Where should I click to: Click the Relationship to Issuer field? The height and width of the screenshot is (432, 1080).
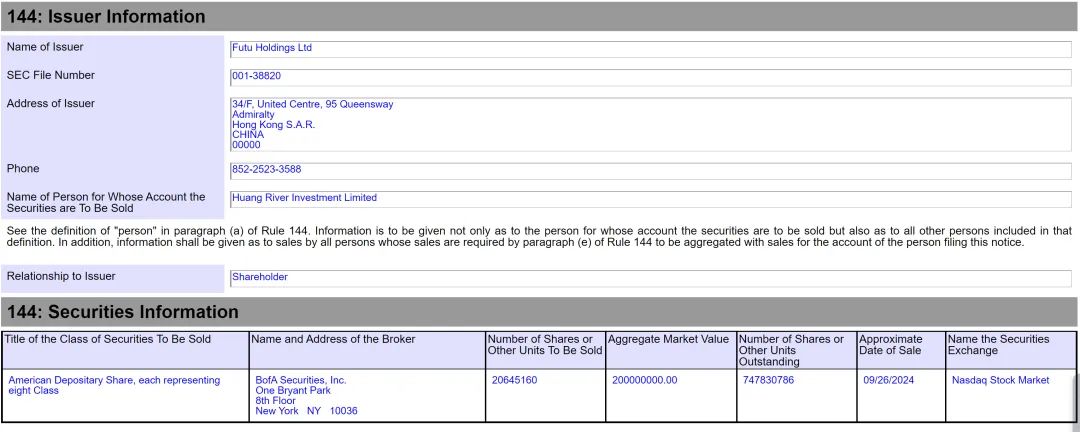[x=650, y=278]
